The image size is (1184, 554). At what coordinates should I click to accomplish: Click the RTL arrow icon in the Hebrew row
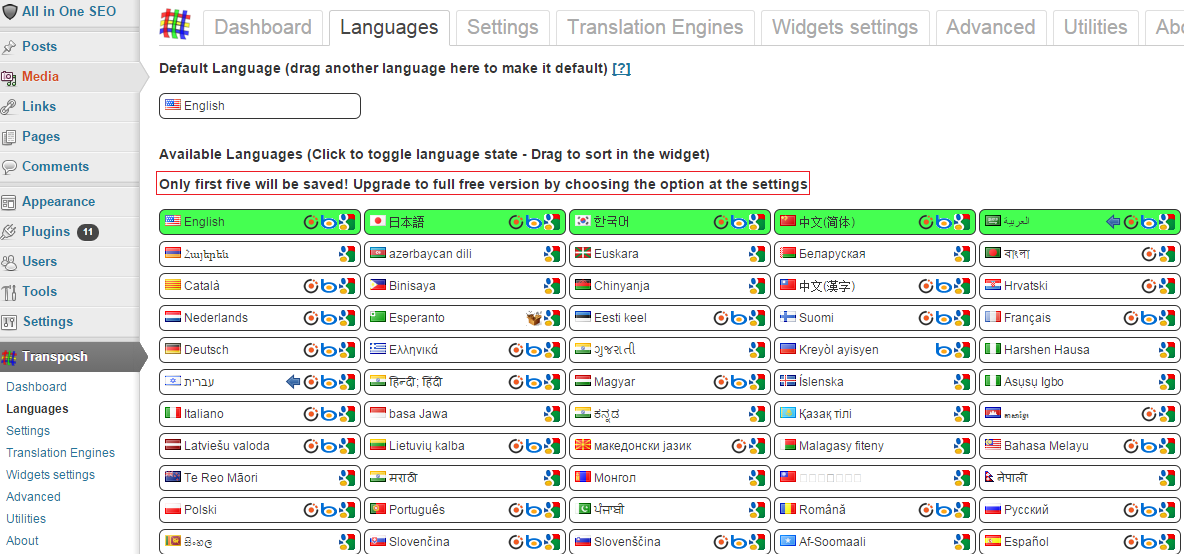tap(293, 382)
